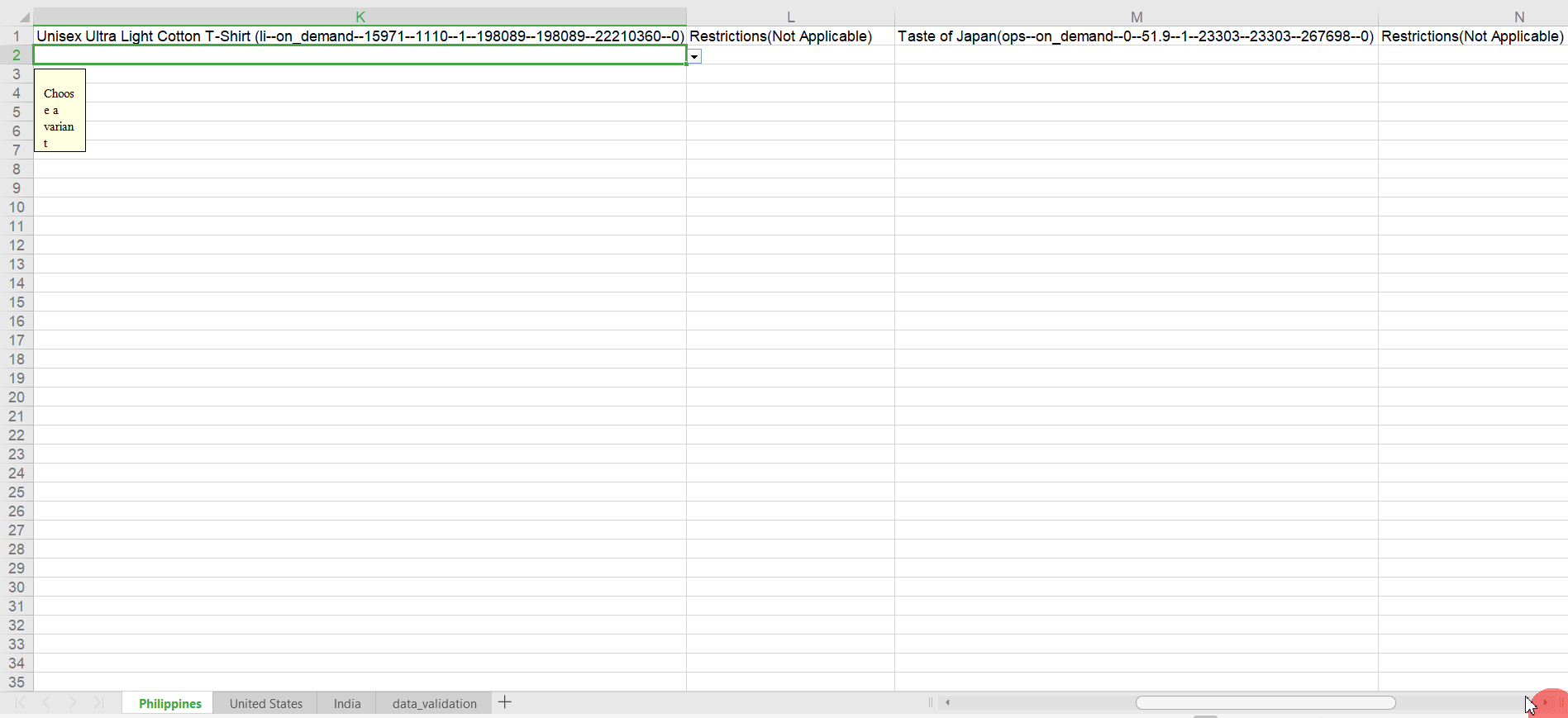Click the first sheet navigation arrow
The width and height of the screenshot is (1568, 718).
tap(20, 702)
